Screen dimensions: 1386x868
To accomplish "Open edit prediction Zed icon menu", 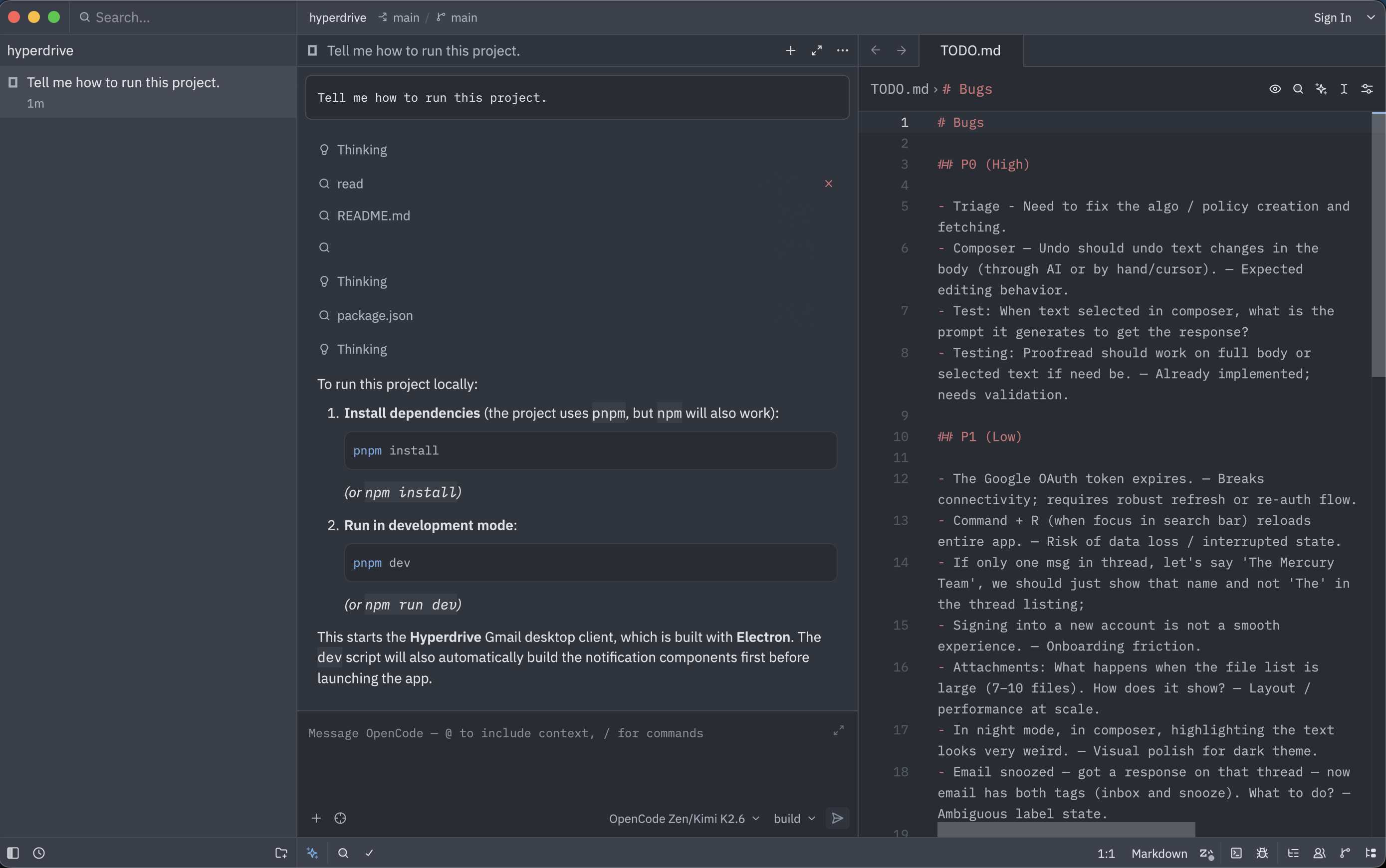I will (x=1207, y=854).
